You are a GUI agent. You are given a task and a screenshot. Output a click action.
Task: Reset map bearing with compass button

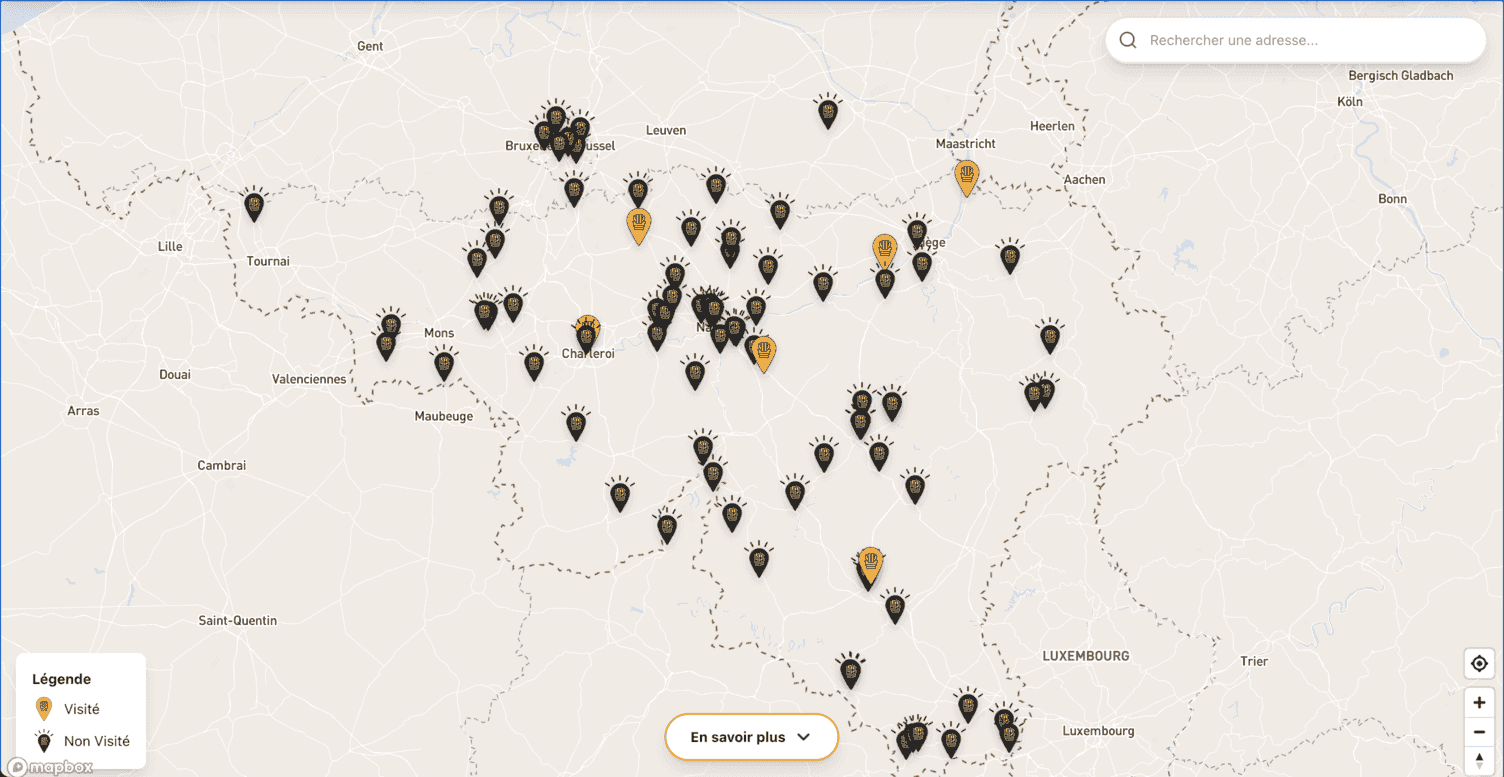click(1479, 761)
